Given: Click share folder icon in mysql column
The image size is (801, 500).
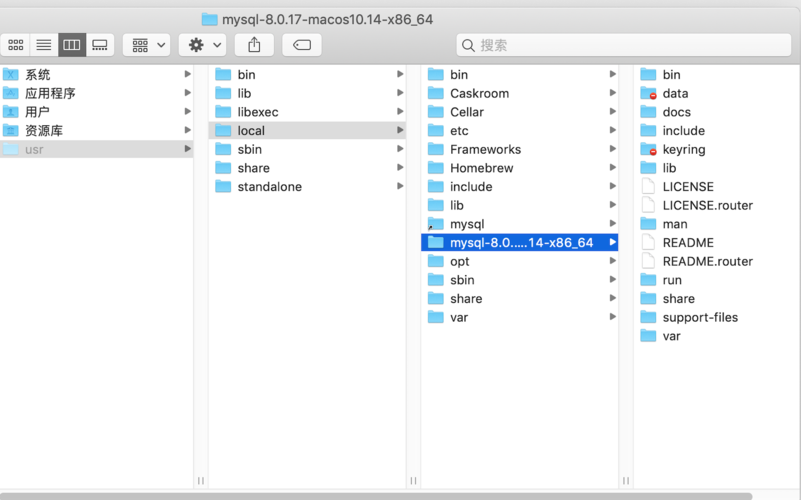Looking at the screenshot, I should (648, 298).
